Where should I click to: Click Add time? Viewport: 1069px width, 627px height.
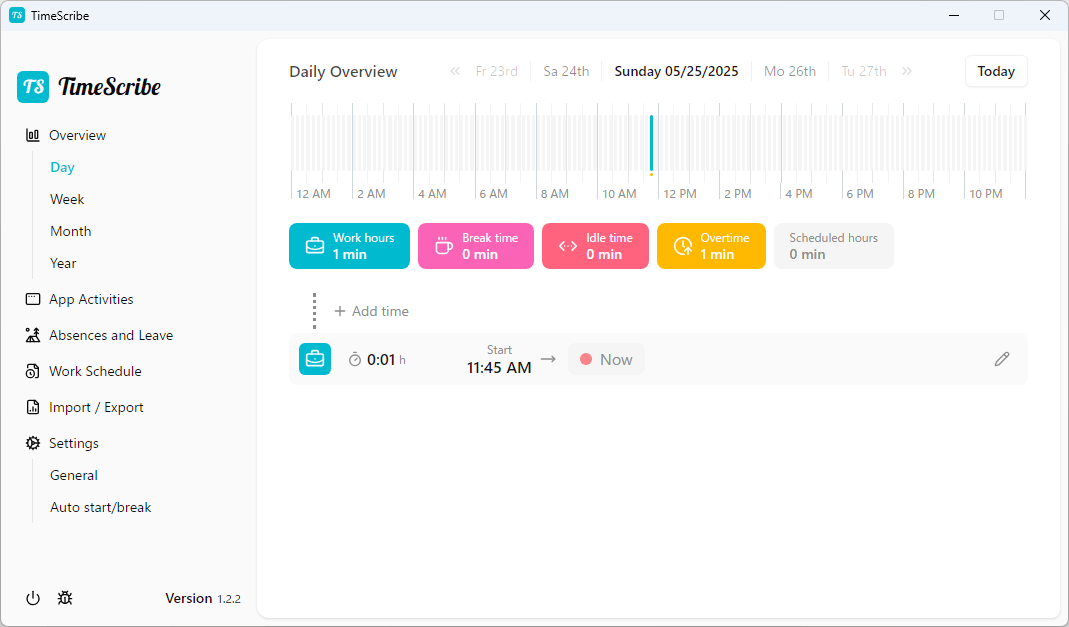[372, 311]
